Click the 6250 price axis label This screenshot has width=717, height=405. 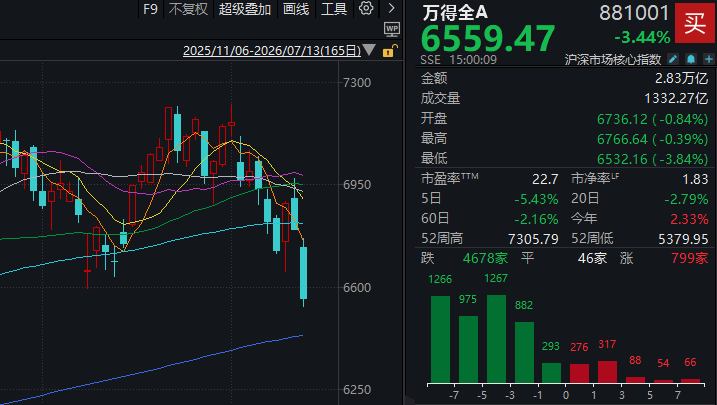click(x=357, y=390)
